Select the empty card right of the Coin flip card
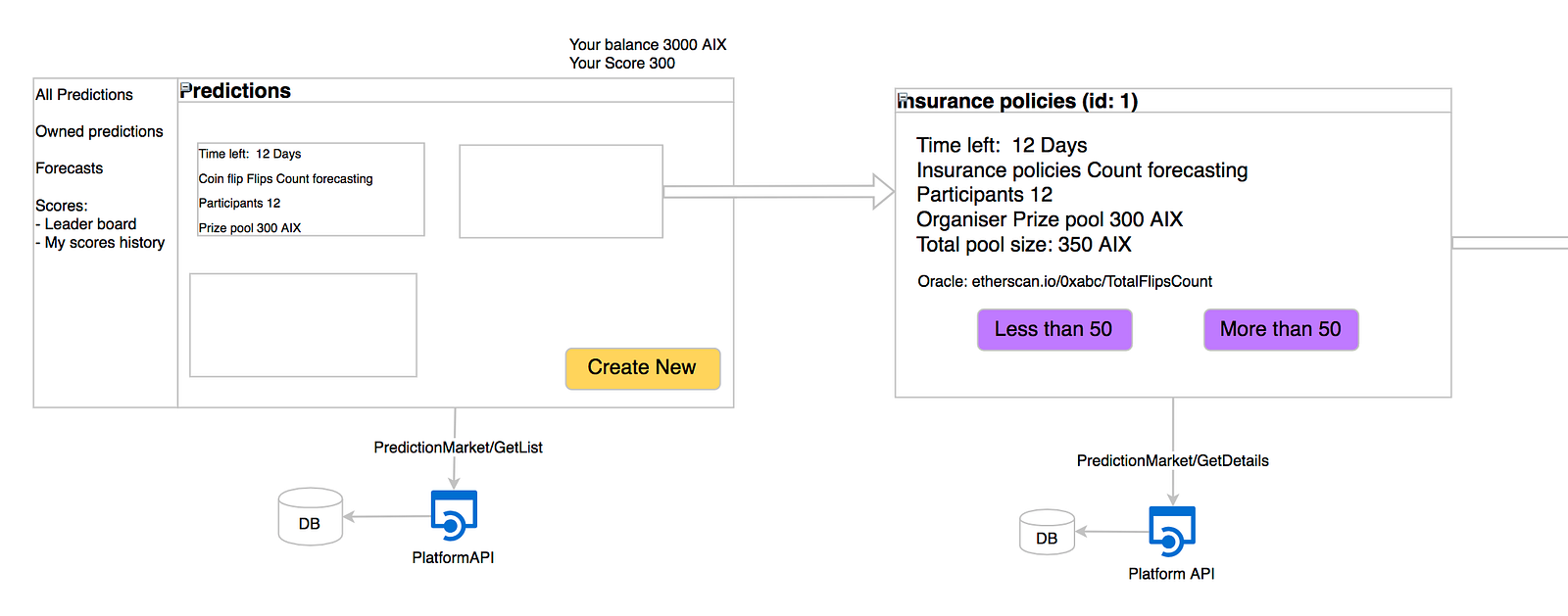Image resolution: width=1568 pixels, height=616 pixels. tap(561, 192)
